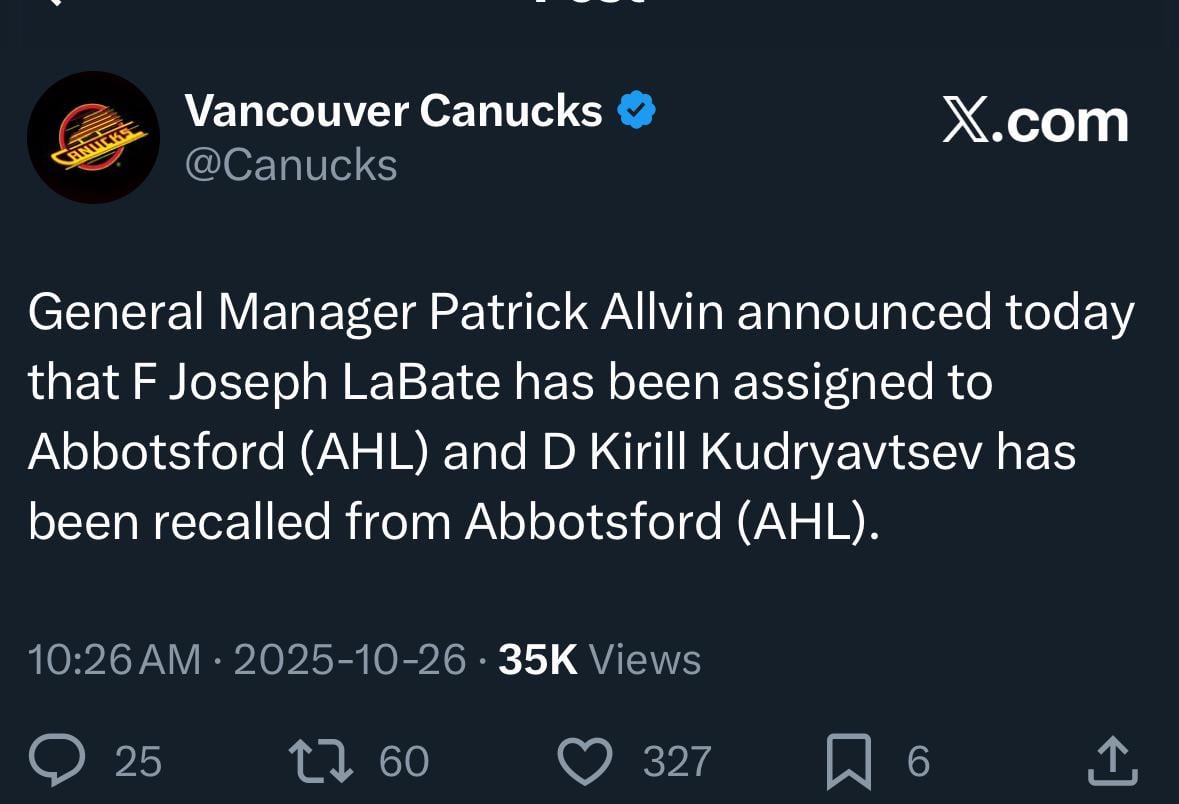
Task: Share the post via the share arrow icon
Action: [1113, 760]
